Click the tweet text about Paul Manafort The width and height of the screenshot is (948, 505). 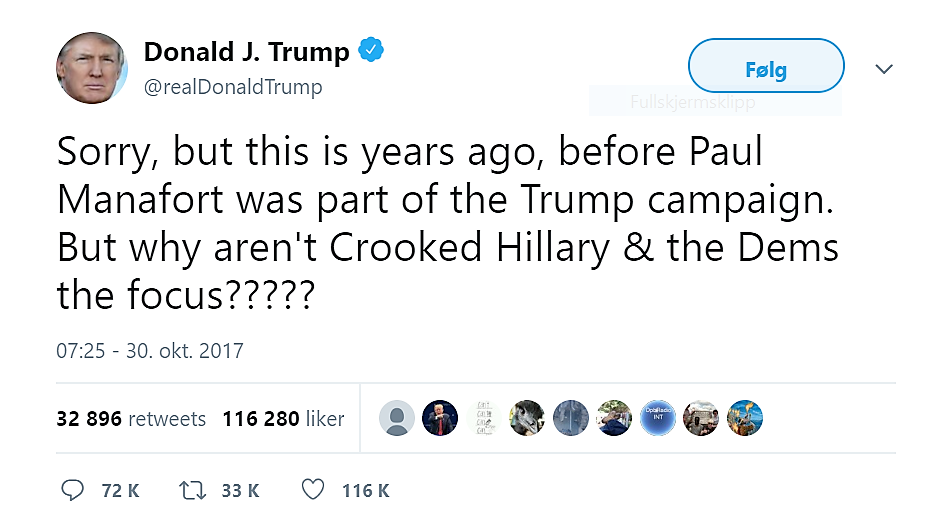point(447,223)
